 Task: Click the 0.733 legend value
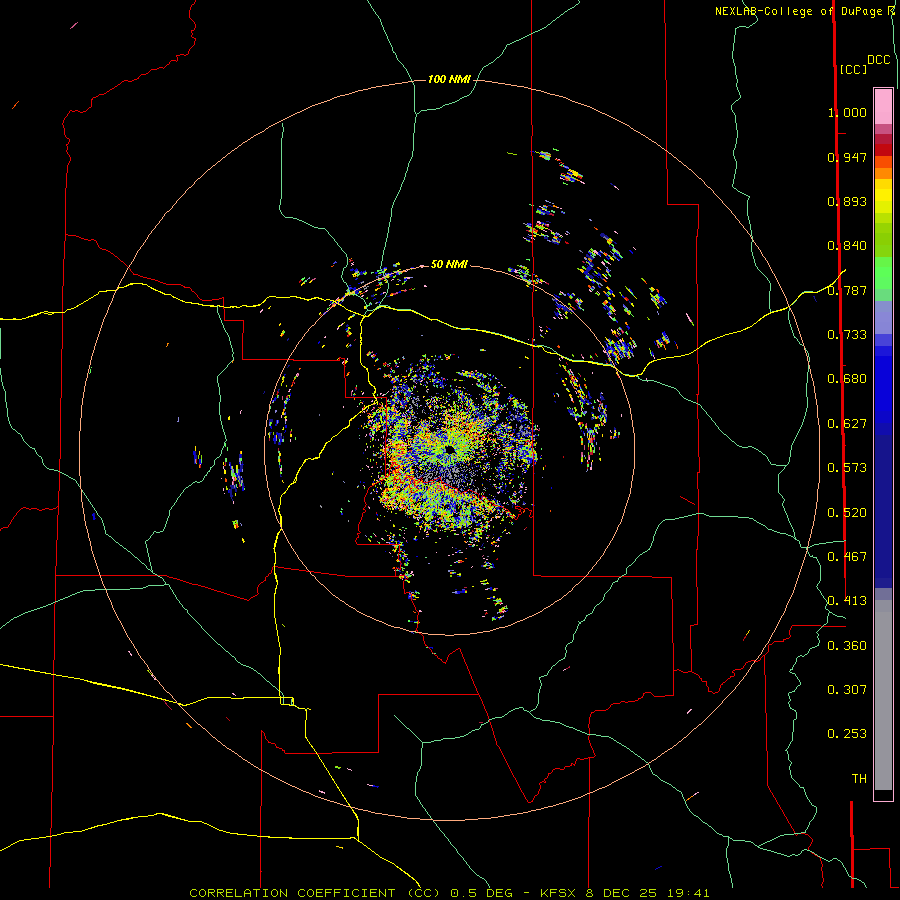point(847,335)
